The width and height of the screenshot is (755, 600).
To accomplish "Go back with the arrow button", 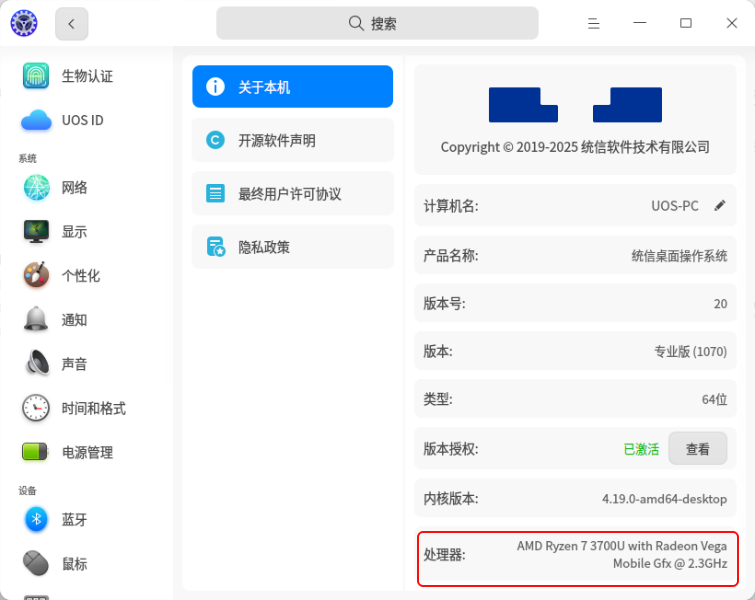I will click(72, 24).
